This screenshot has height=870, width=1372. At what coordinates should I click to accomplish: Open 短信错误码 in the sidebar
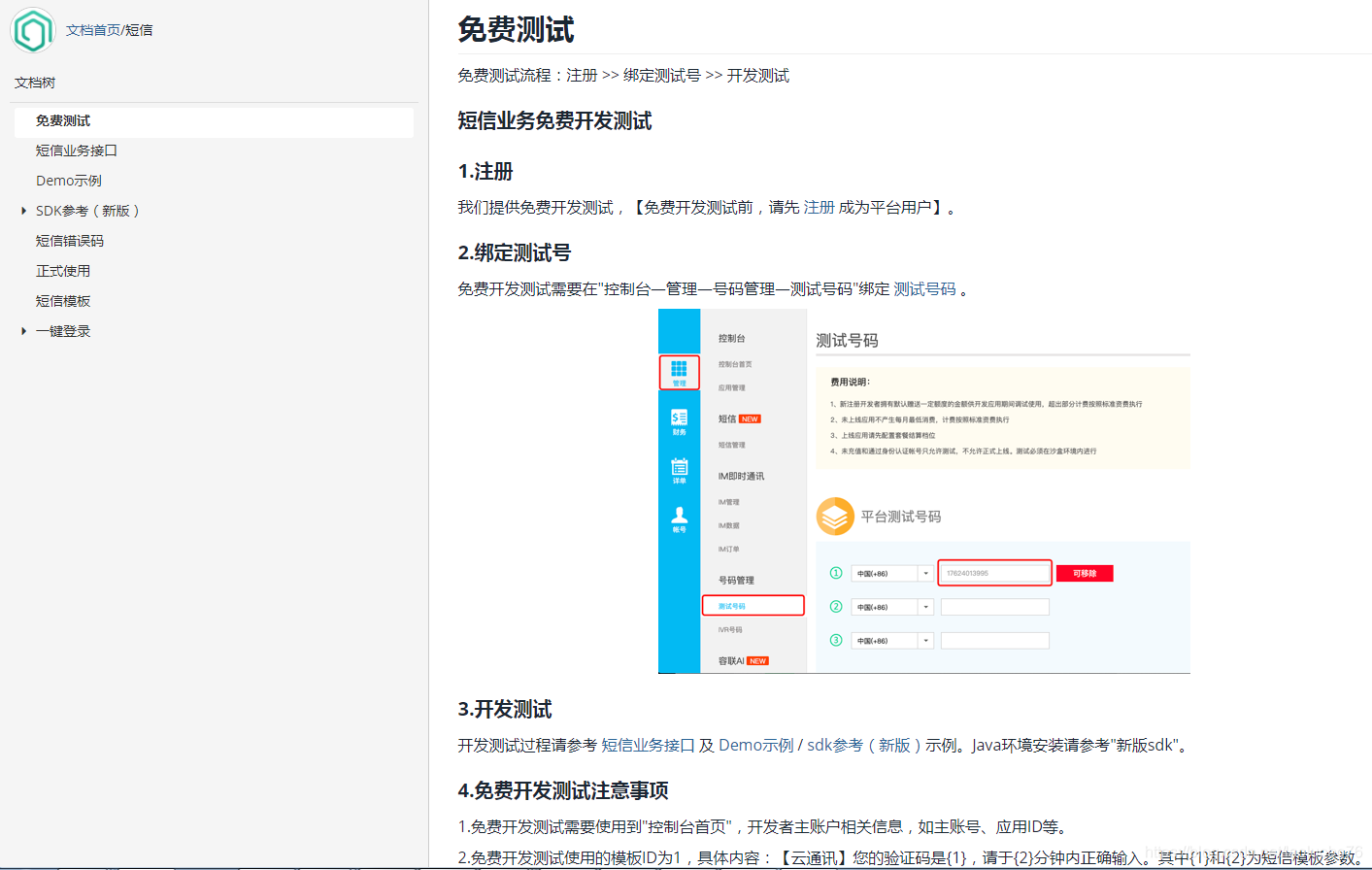pyautogui.click(x=70, y=241)
